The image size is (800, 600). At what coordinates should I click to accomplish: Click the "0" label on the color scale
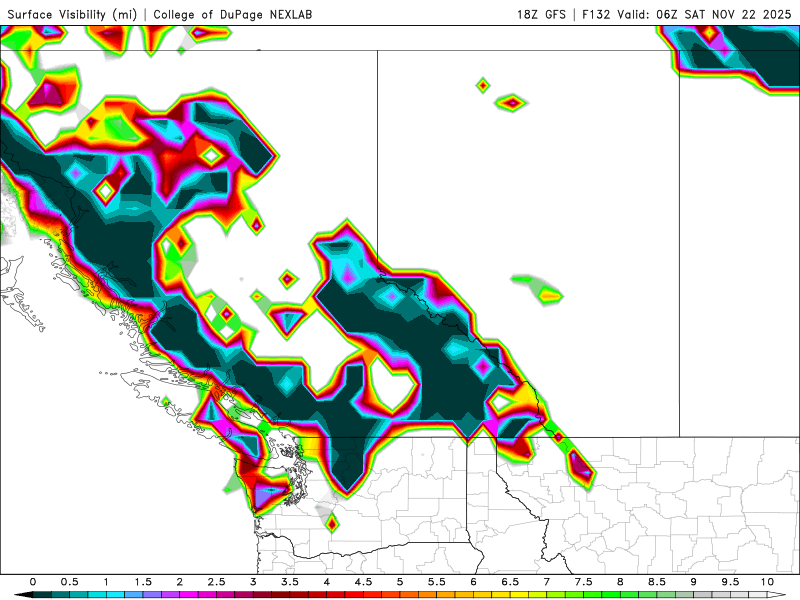33,582
